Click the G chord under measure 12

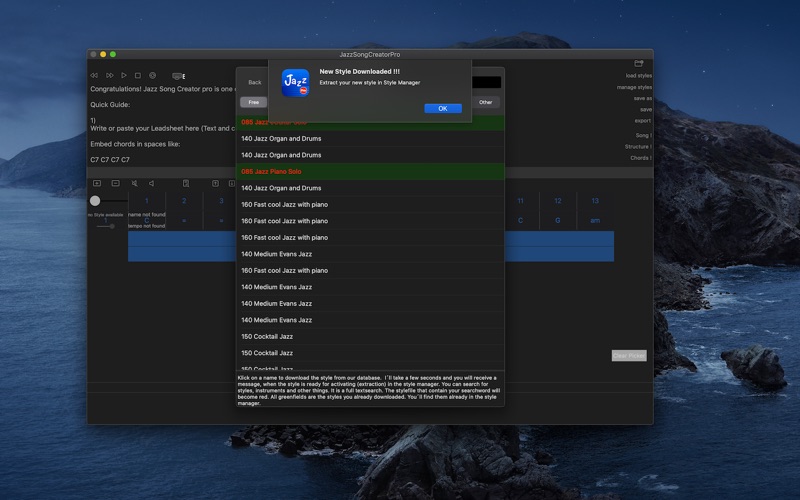[x=558, y=220]
